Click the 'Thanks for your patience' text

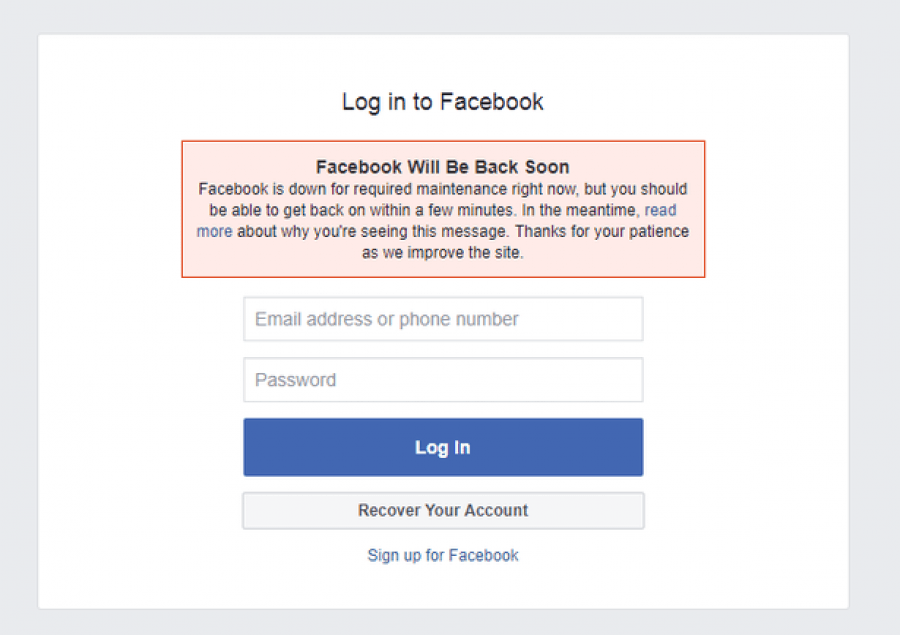point(602,231)
